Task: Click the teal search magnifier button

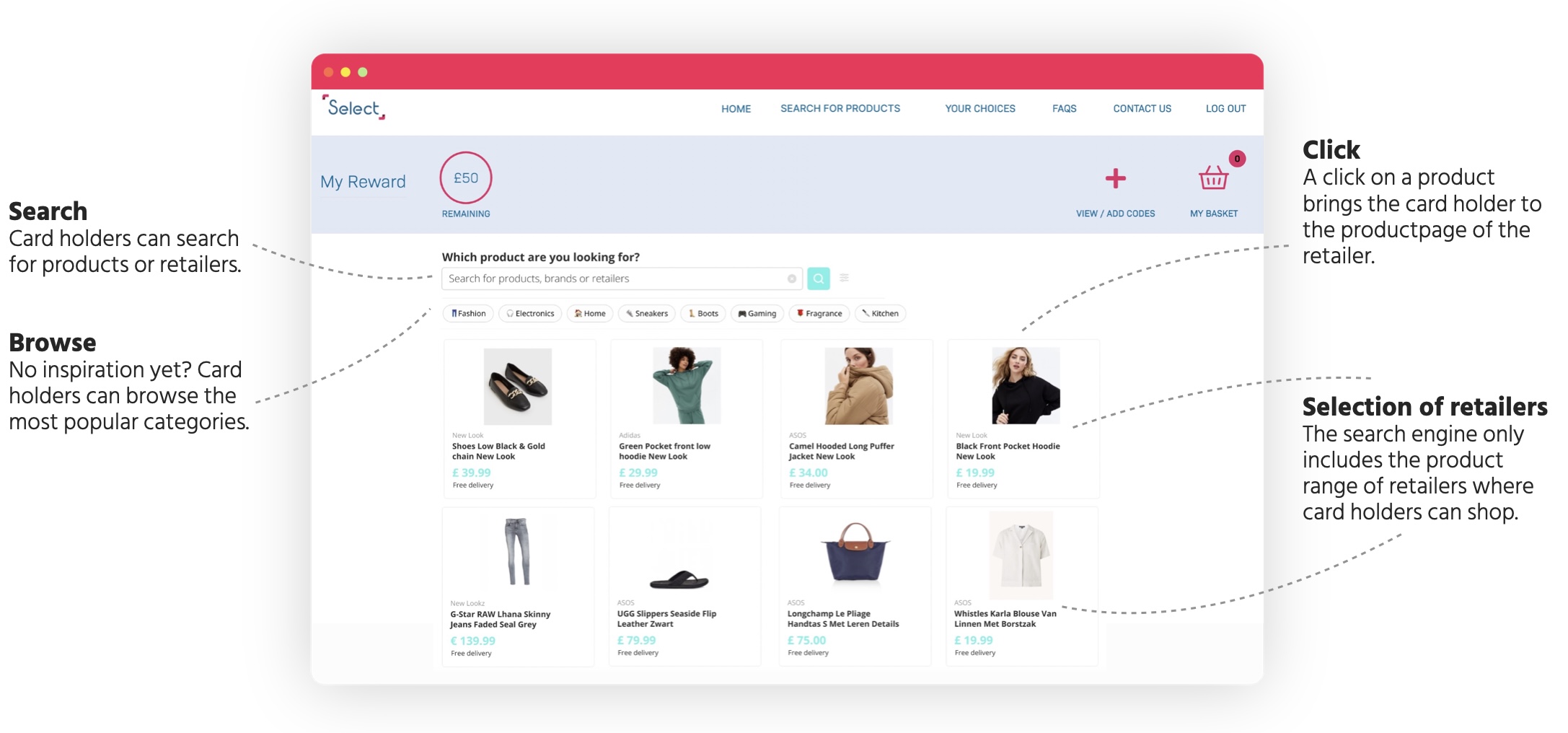Action: pyautogui.click(x=818, y=278)
